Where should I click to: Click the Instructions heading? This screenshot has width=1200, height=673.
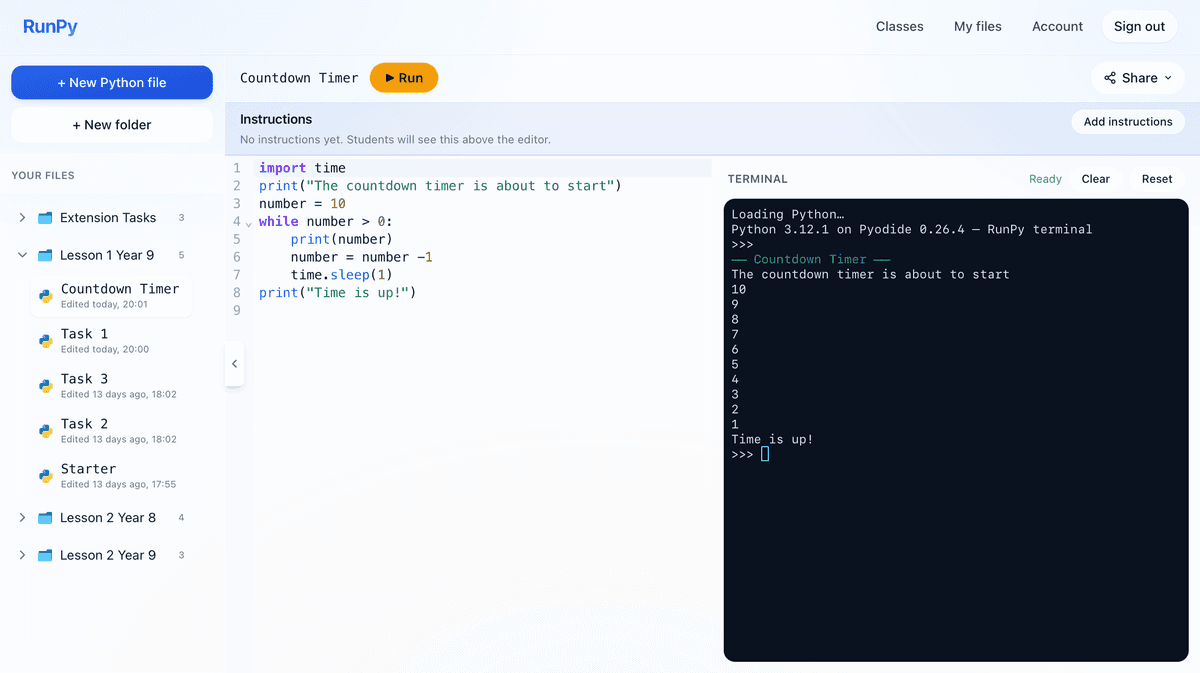tap(276, 119)
